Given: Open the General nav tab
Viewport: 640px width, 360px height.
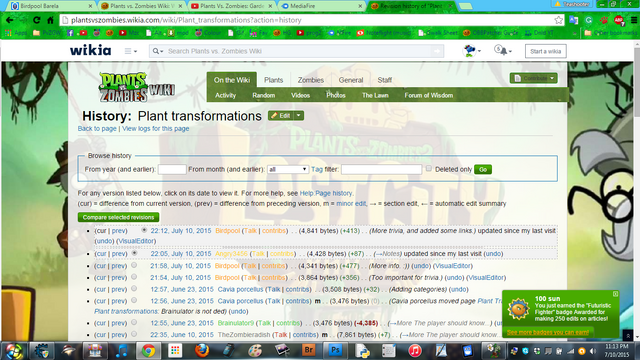Looking at the screenshot, I should (351, 80).
